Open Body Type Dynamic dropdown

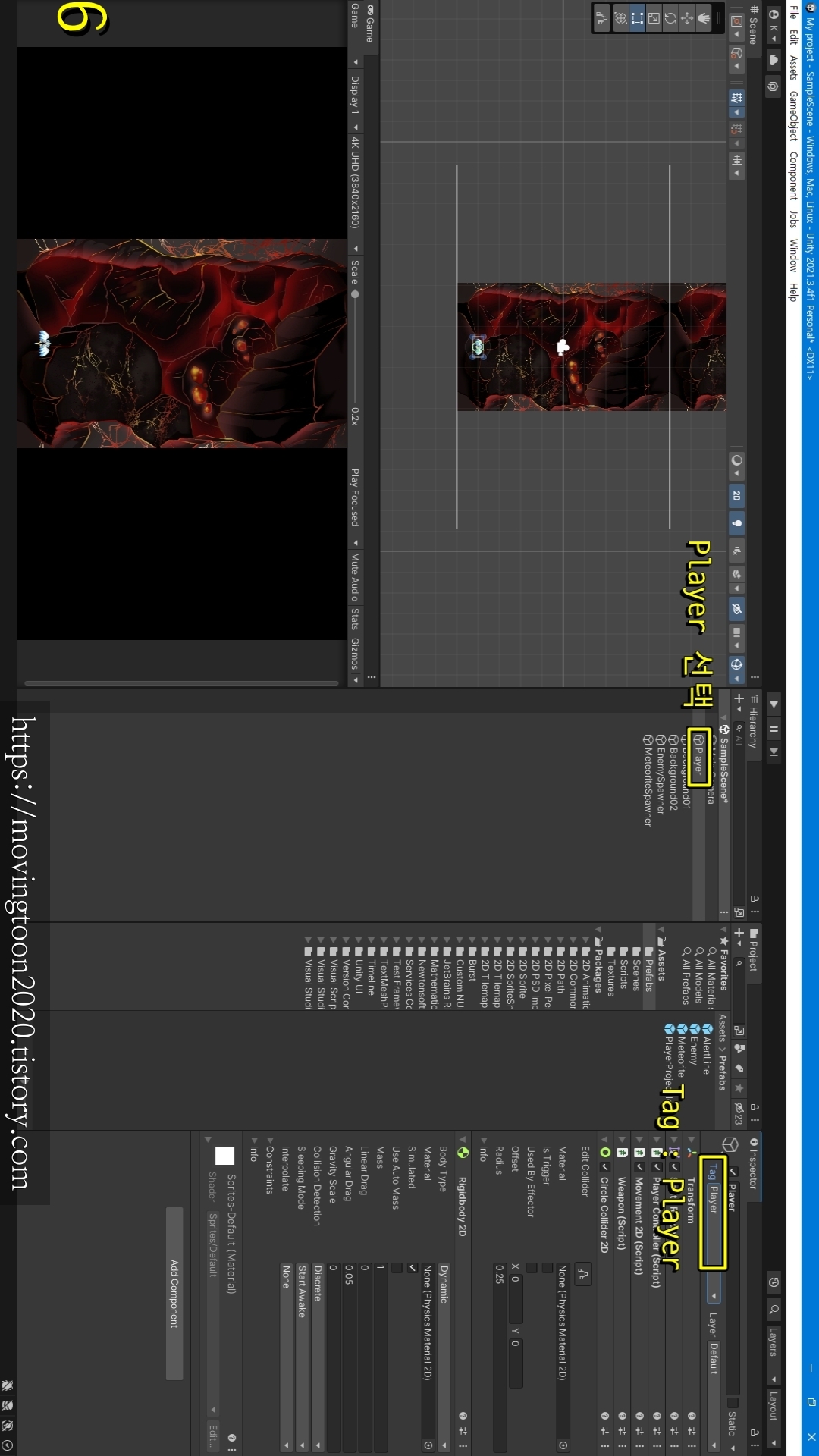coord(444,1357)
